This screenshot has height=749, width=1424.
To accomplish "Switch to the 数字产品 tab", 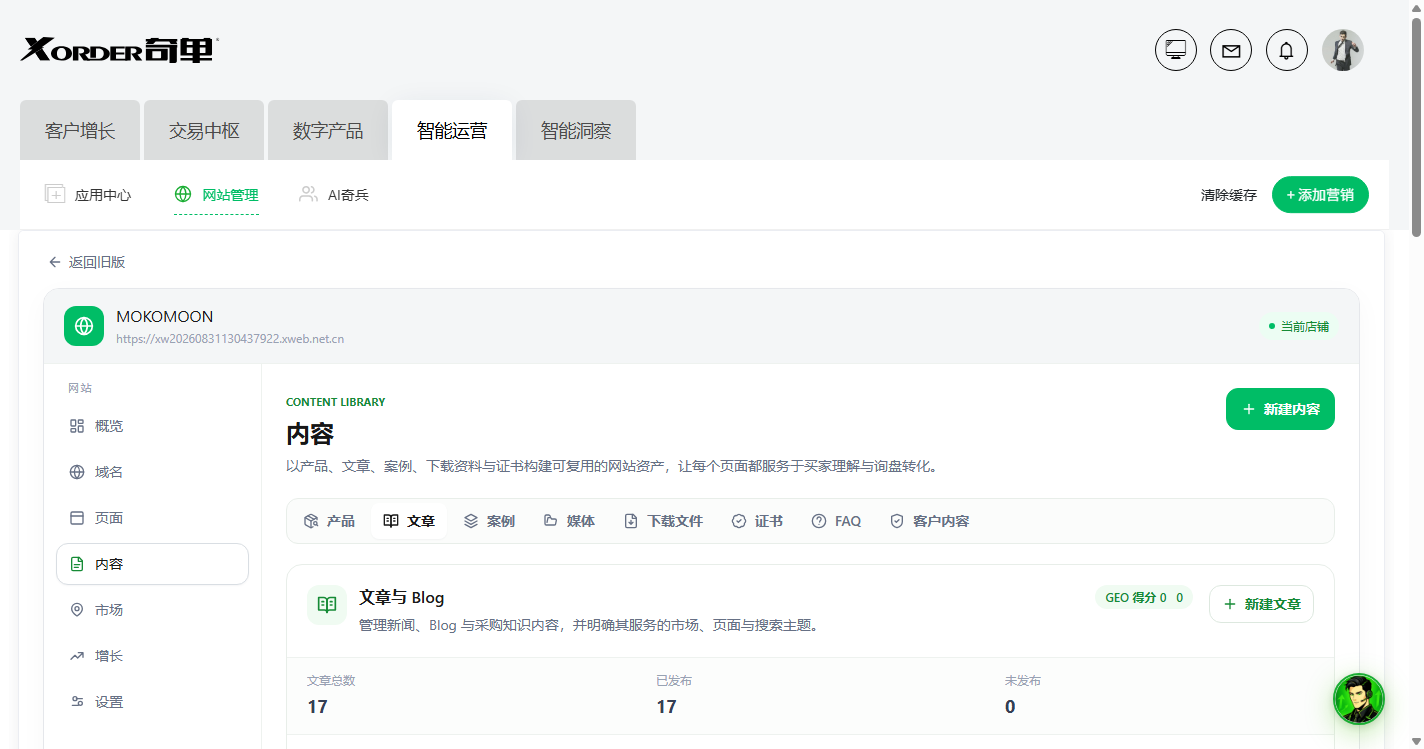I will 328,130.
